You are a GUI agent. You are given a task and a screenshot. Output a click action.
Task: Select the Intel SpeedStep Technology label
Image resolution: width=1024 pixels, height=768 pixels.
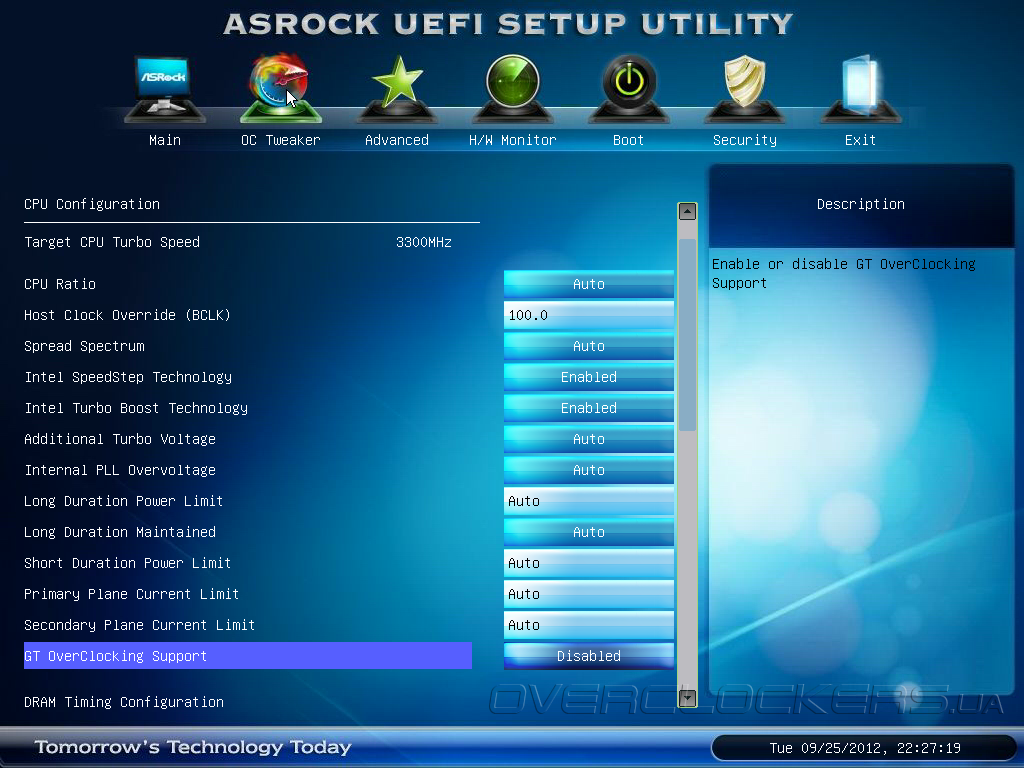click(128, 377)
